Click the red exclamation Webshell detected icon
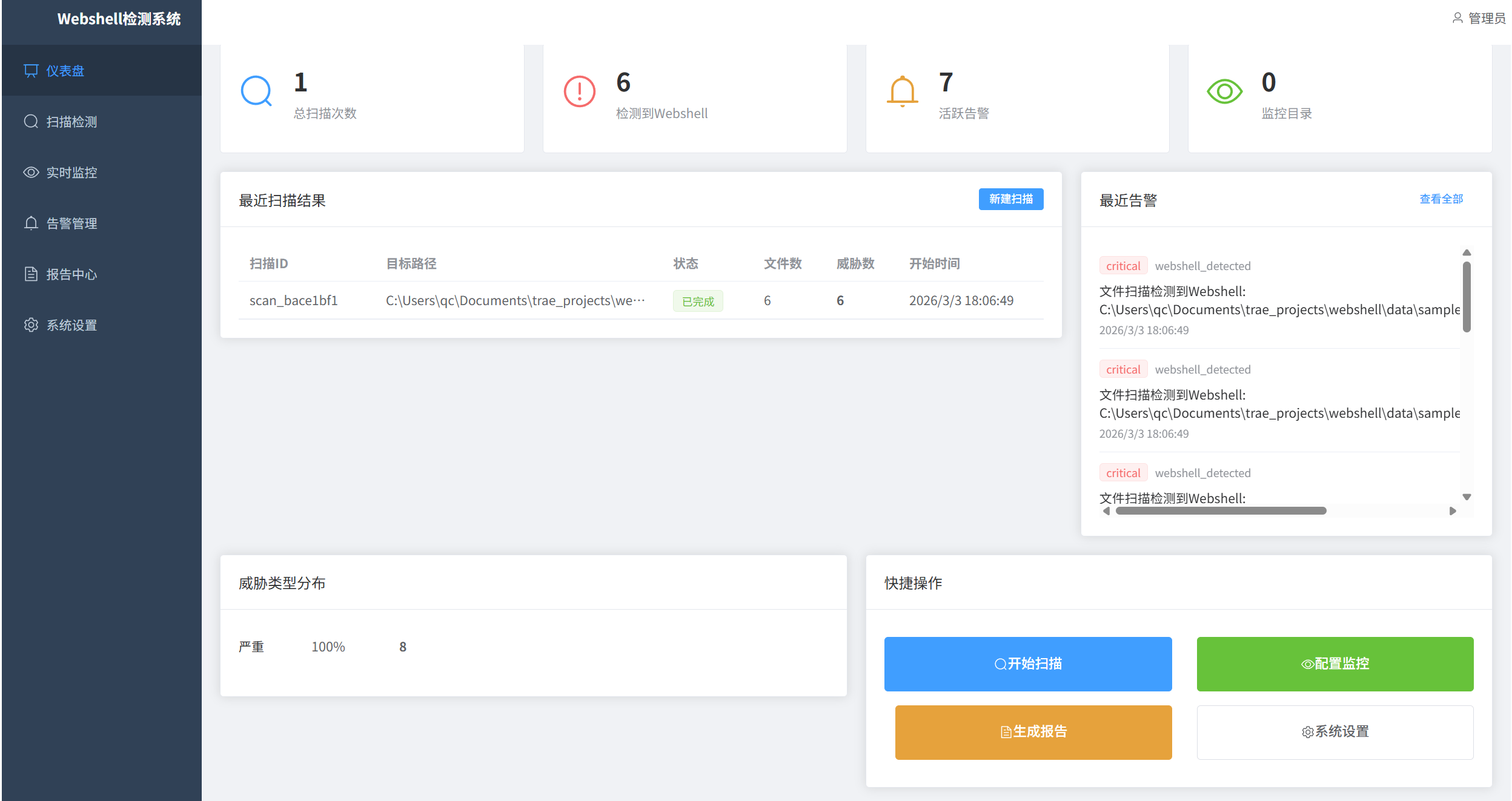The image size is (1512, 801). 579,91
